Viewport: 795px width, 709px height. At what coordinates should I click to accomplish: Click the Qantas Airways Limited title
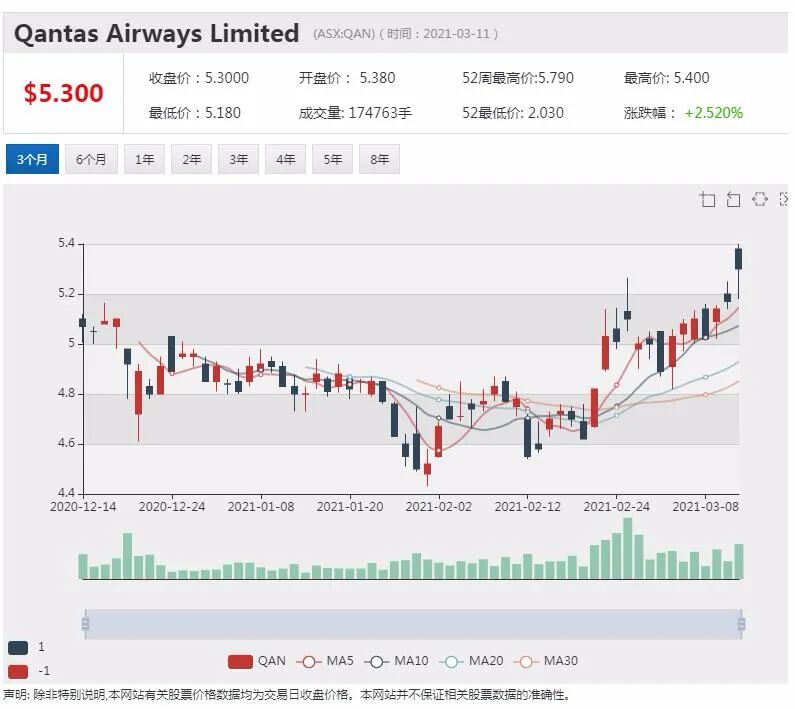click(156, 33)
